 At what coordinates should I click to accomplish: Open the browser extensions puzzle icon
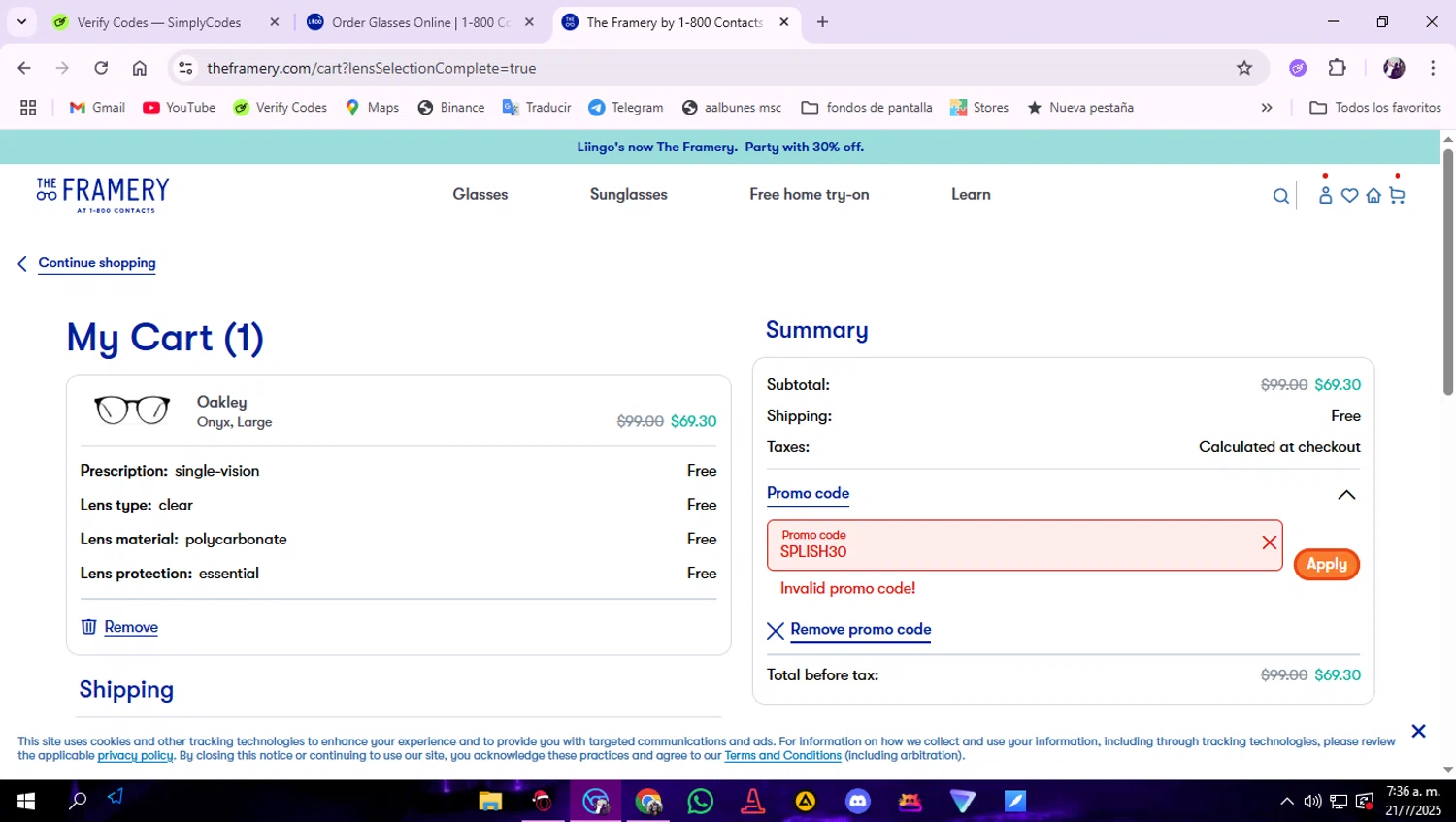coord(1337,68)
